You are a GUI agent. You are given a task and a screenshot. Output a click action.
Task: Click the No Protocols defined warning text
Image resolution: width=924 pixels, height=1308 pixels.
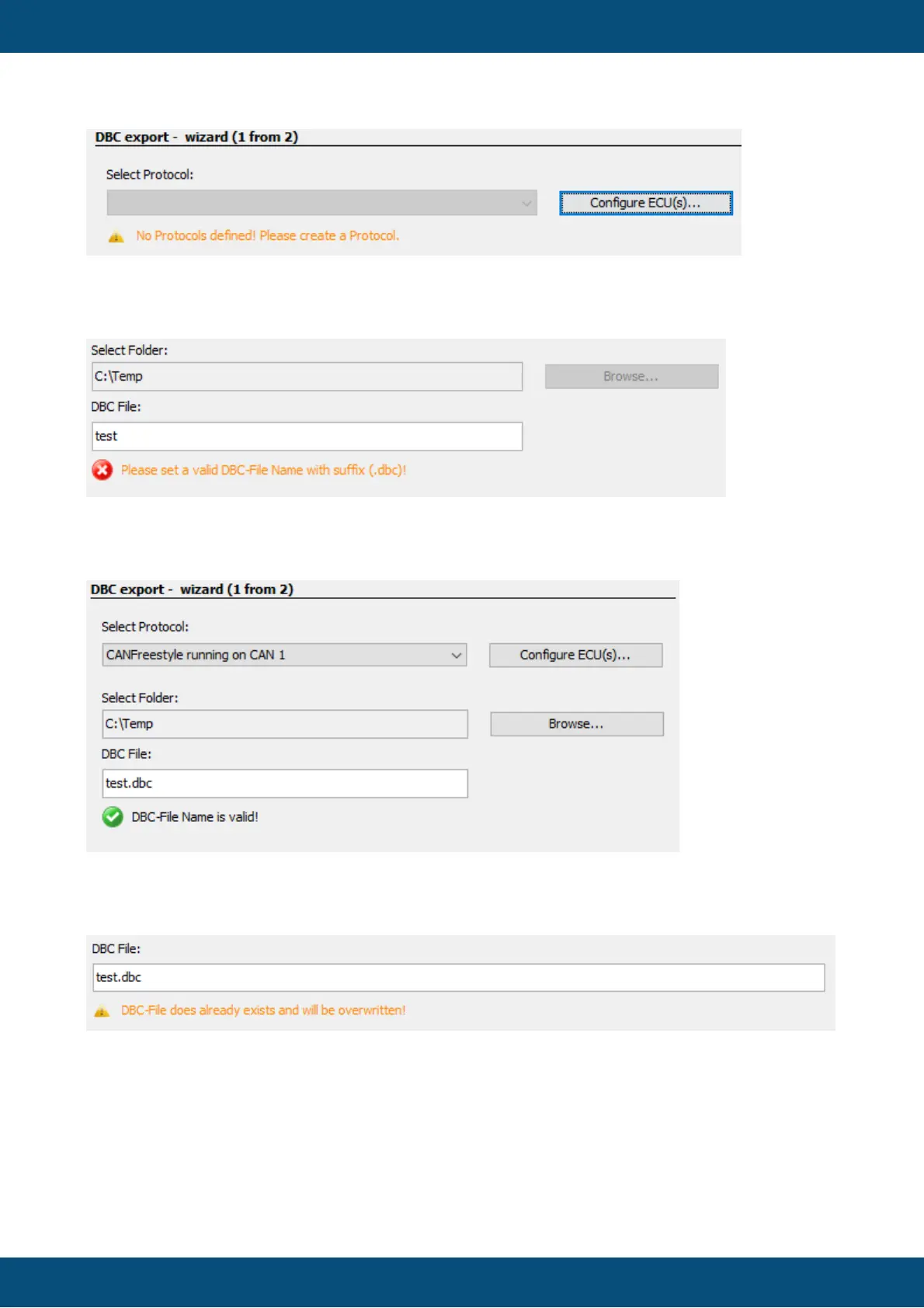[x=267, y=236]
